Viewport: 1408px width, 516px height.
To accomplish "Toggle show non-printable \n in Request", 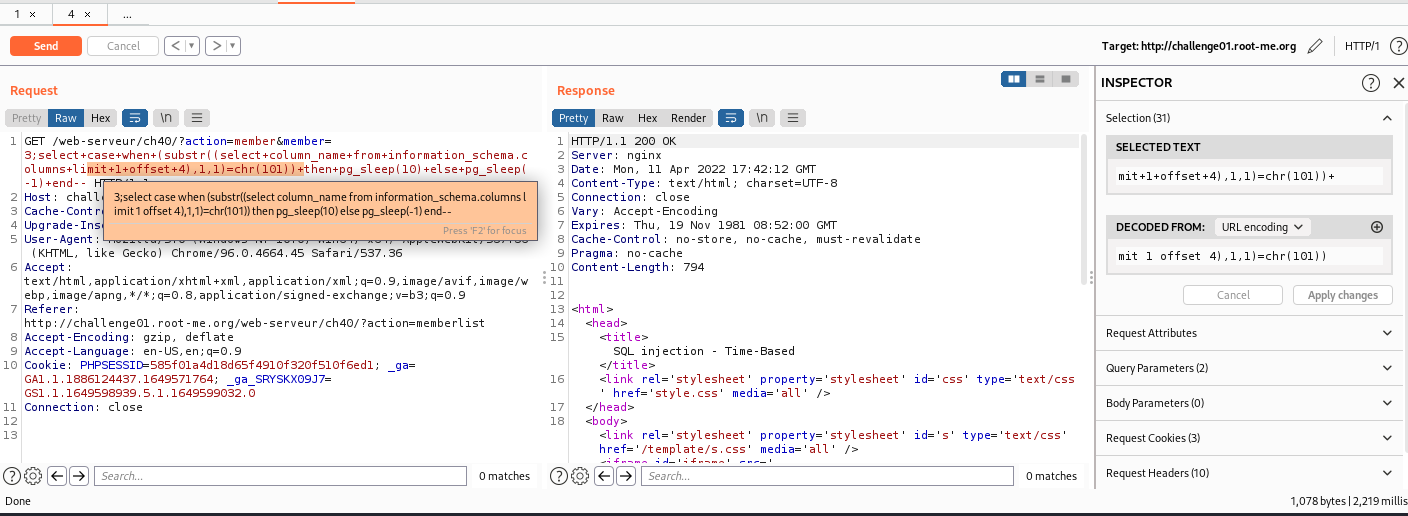I will pyautogui.click(x=166, y=118).
